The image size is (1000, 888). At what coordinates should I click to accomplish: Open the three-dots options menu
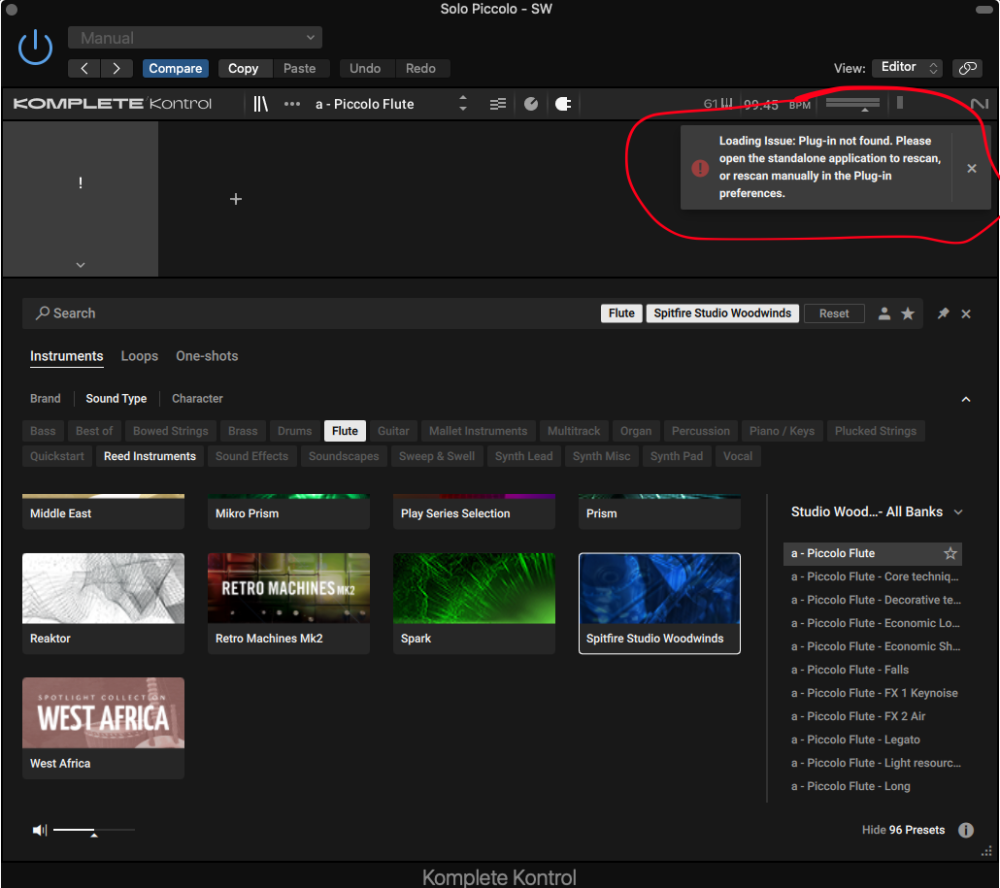(292, 104)
